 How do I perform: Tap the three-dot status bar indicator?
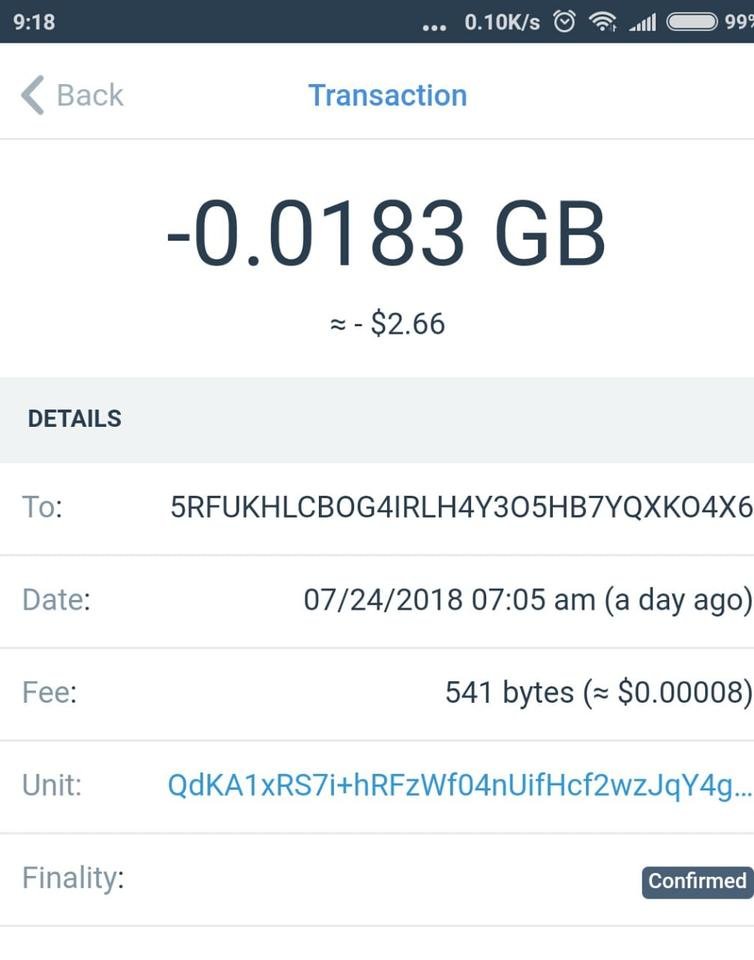434,25
